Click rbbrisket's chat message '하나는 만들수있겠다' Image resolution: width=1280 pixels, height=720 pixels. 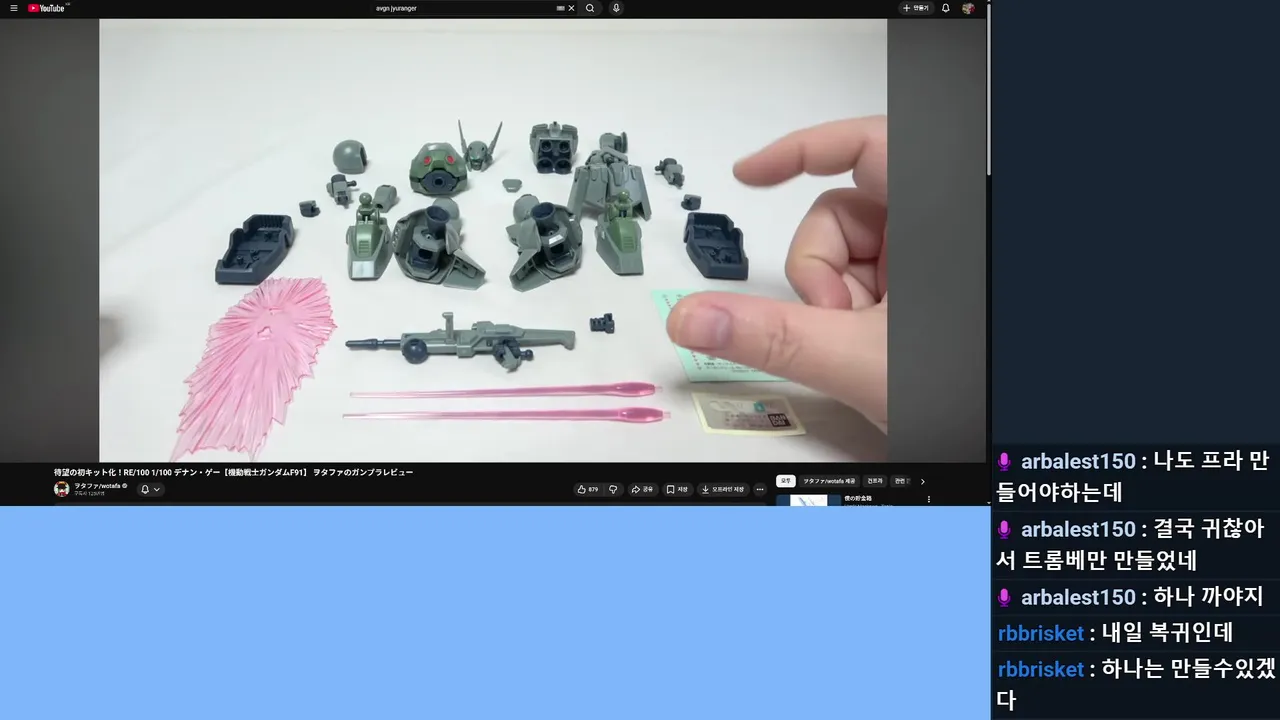(x=1134, y=684)
